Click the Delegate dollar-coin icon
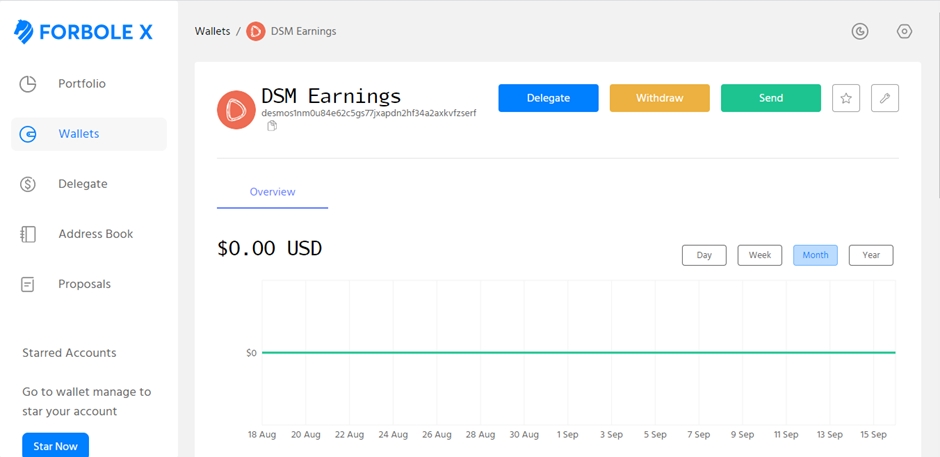Image resolution: width=940 pixels, height=457 pixels. click(28, 184)
